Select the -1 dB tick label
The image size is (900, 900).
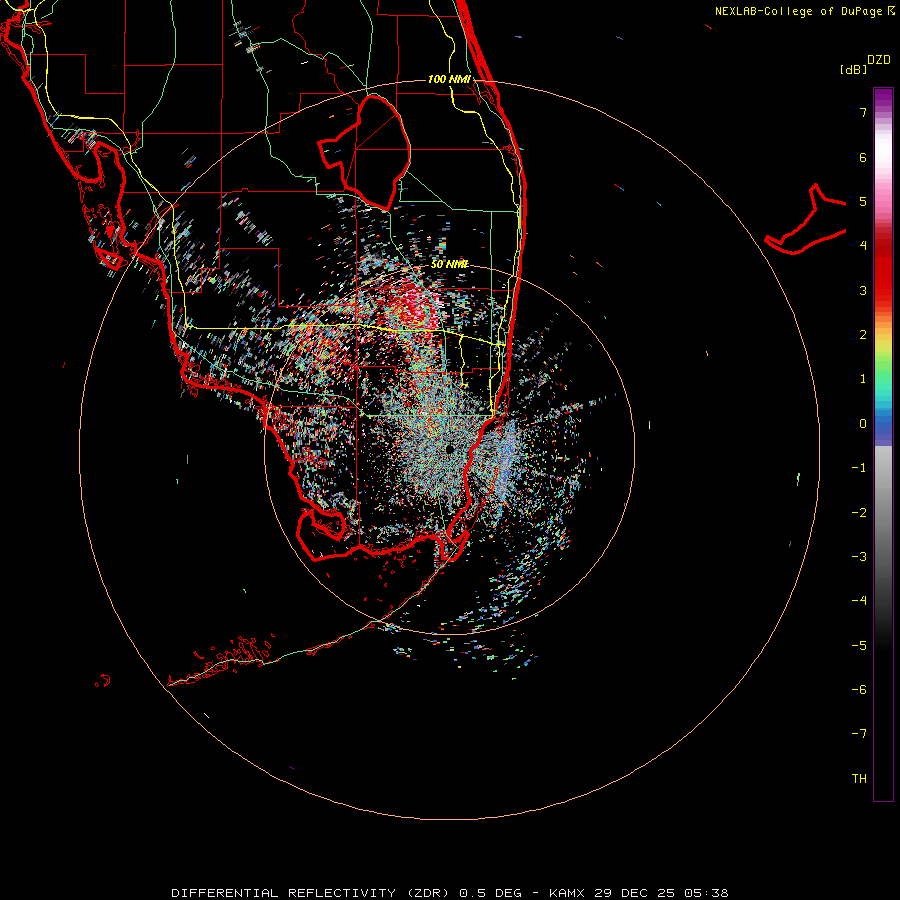pyautogui.click(x=859, y=468)
